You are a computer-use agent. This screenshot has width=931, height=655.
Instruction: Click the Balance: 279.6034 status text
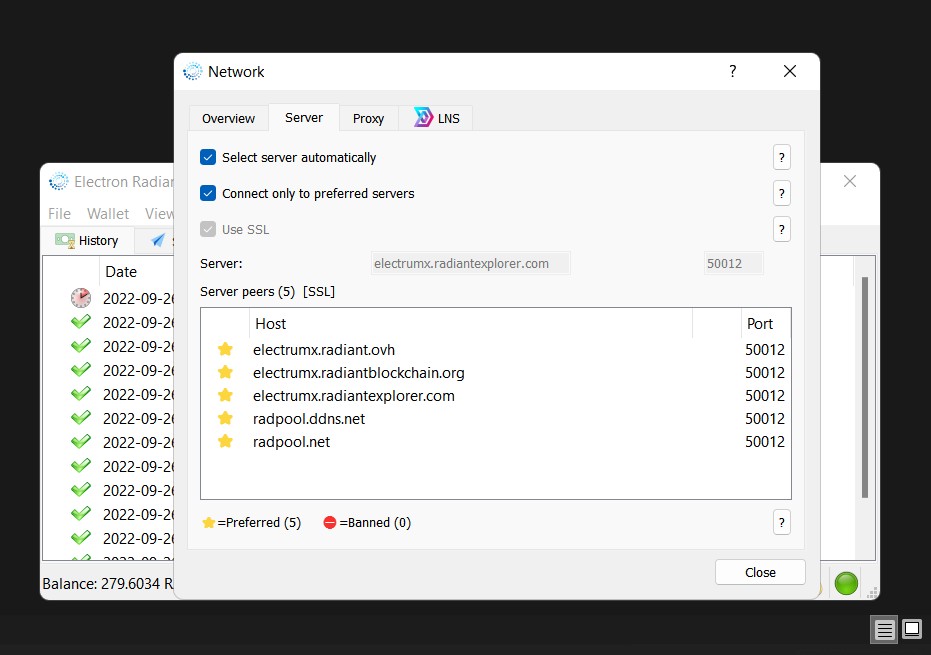107,584
